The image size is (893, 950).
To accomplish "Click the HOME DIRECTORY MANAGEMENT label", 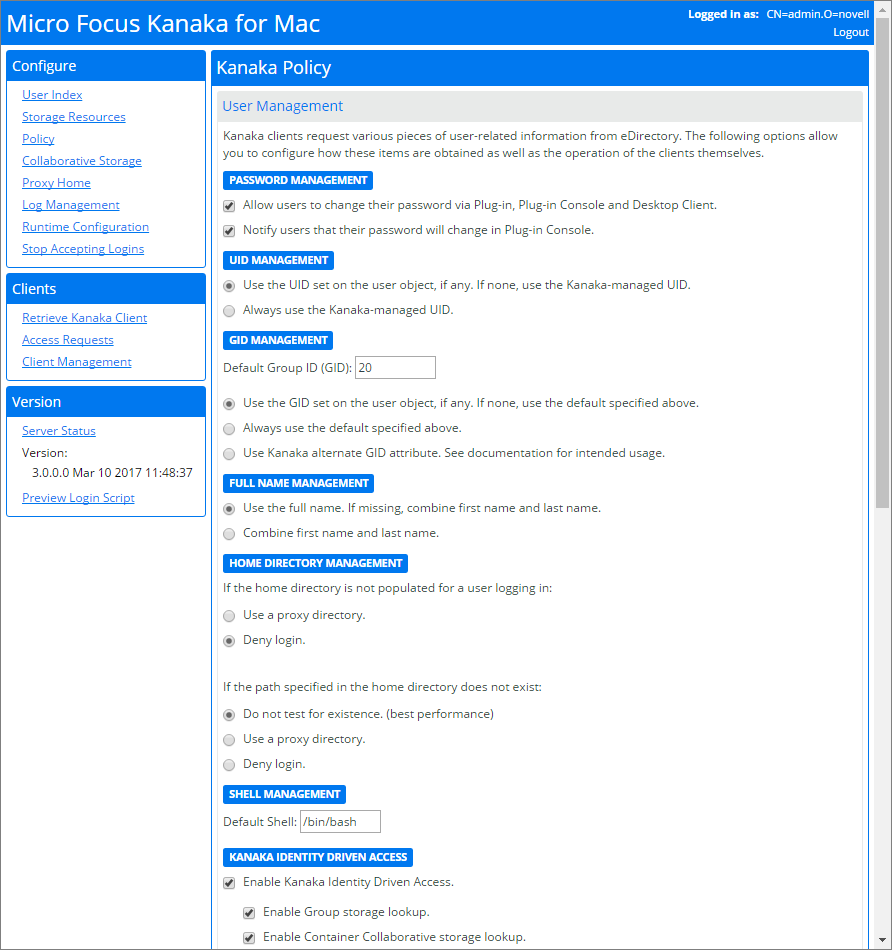I will [316, 563].
